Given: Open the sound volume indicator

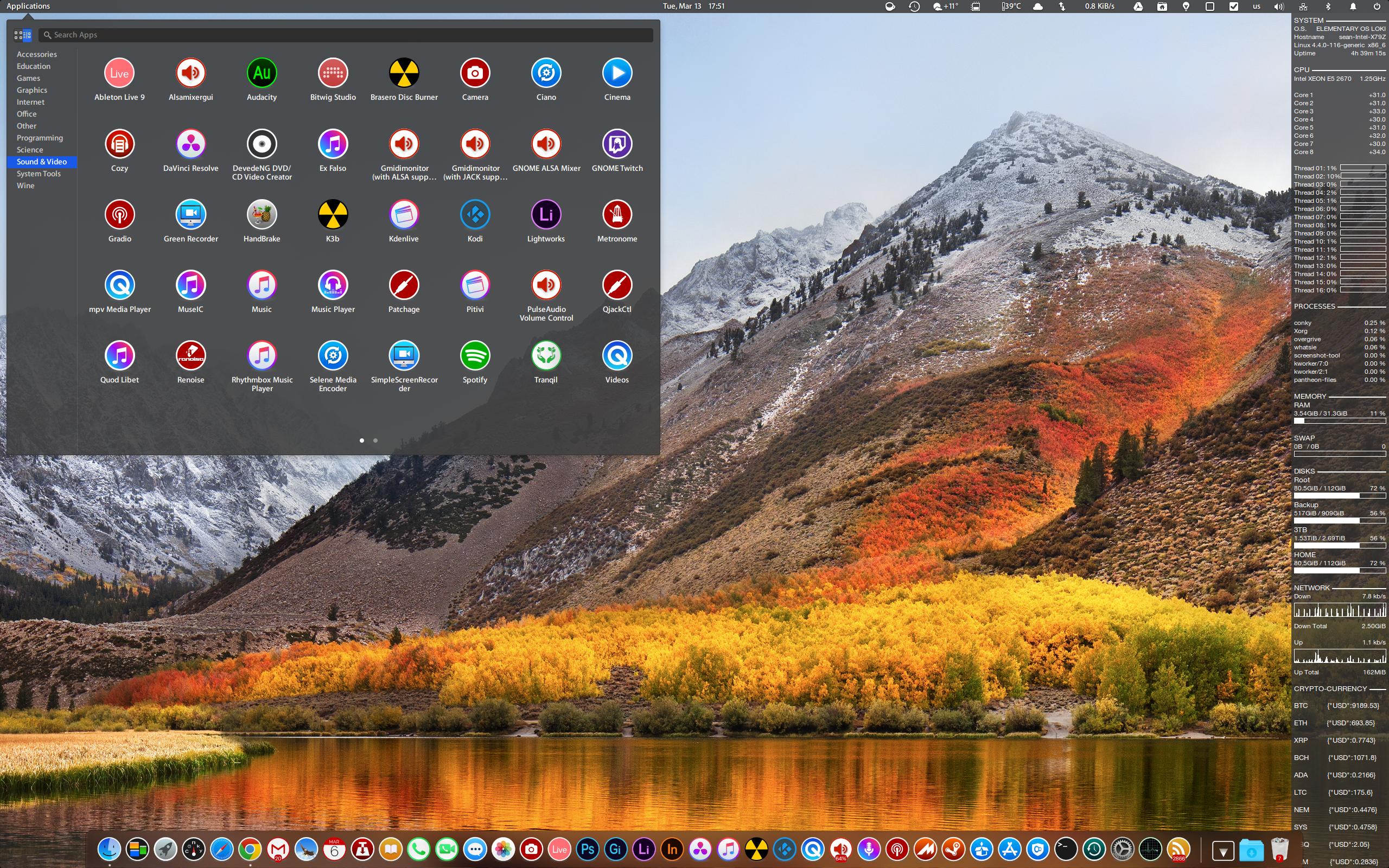Looking at the screenshot, I should coord(1279,7).
